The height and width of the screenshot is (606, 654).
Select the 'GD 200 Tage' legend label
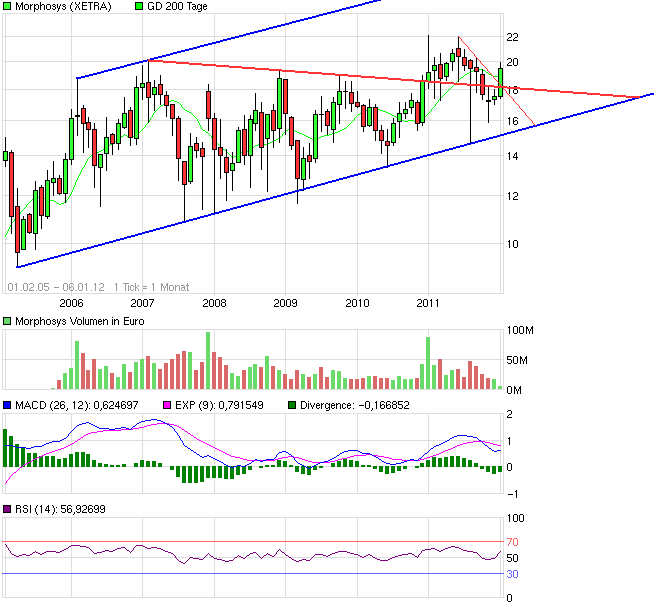(x=177, y=6)
